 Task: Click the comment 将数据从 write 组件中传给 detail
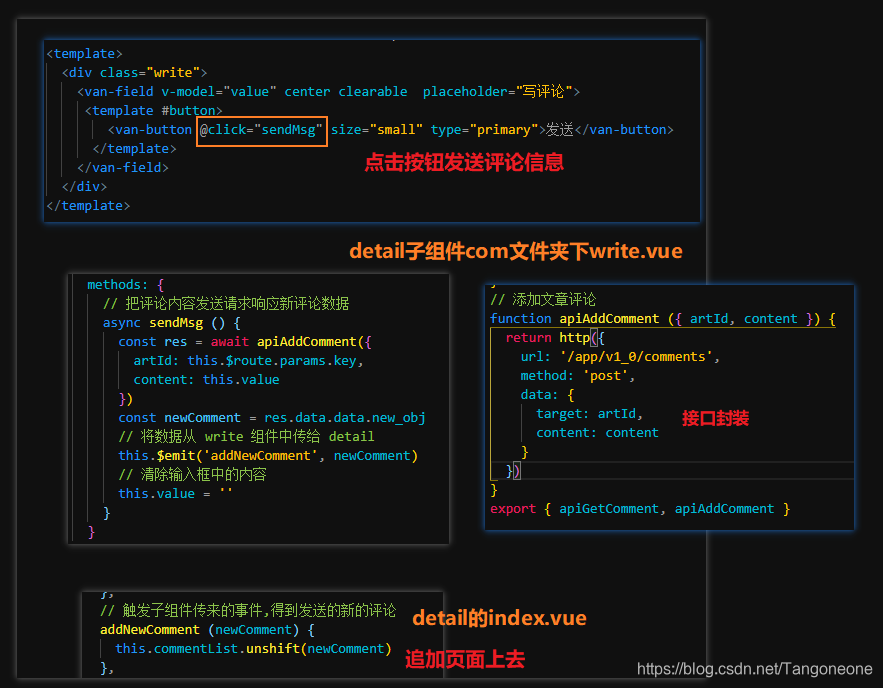[246, 437]
